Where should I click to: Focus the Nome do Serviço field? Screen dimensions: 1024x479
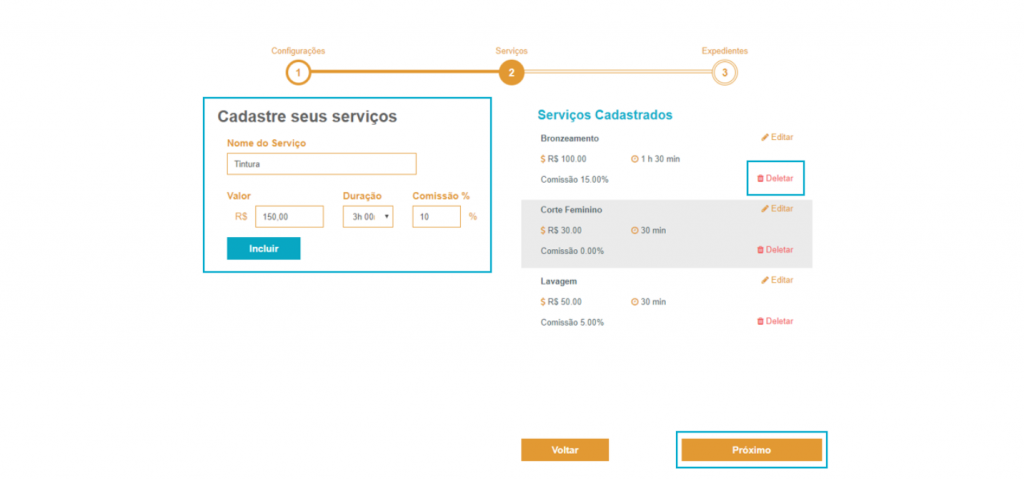pyautogui.click(x=321, y=164)
